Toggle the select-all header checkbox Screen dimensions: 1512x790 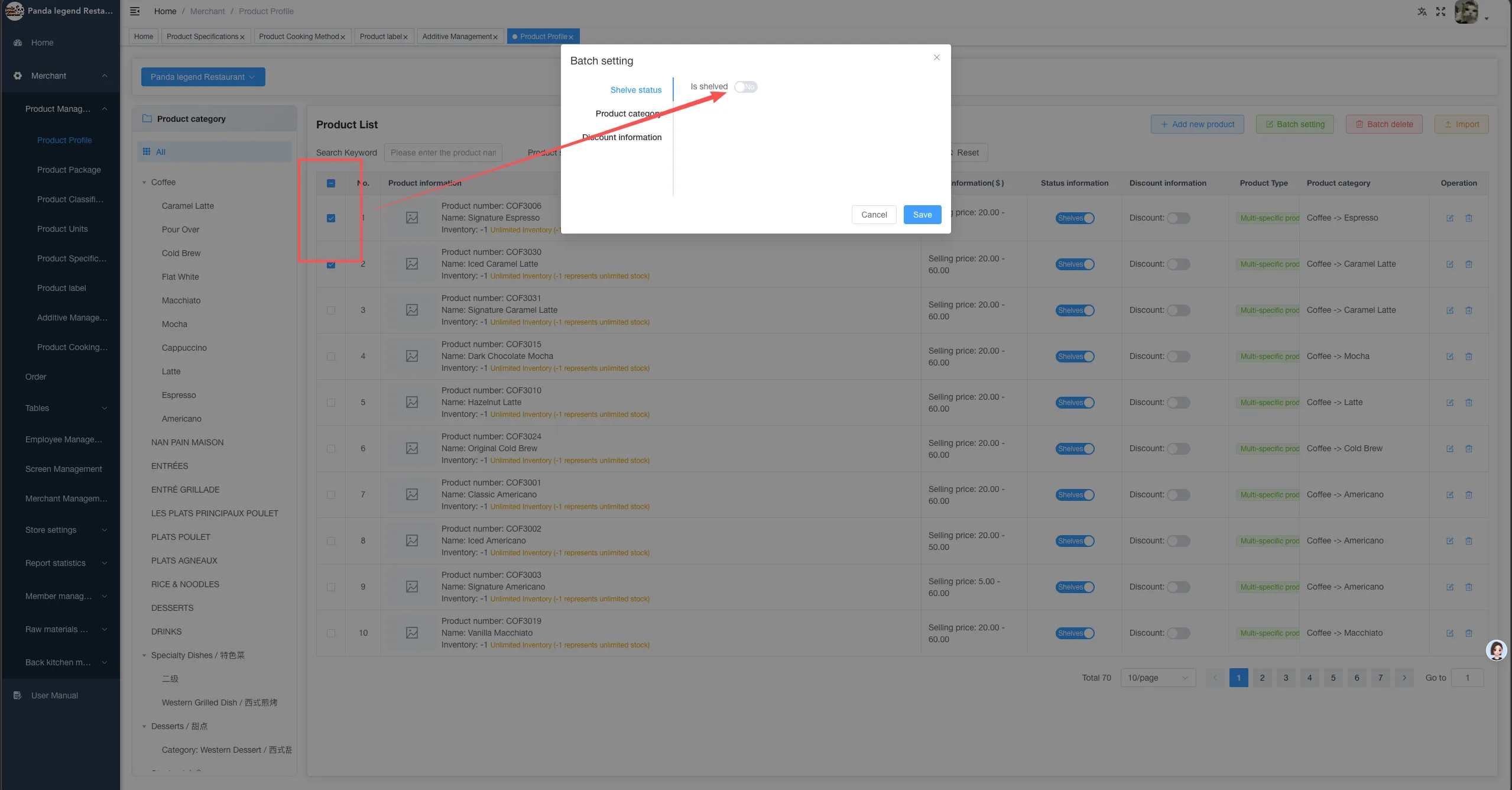click(x=331, y=183)
